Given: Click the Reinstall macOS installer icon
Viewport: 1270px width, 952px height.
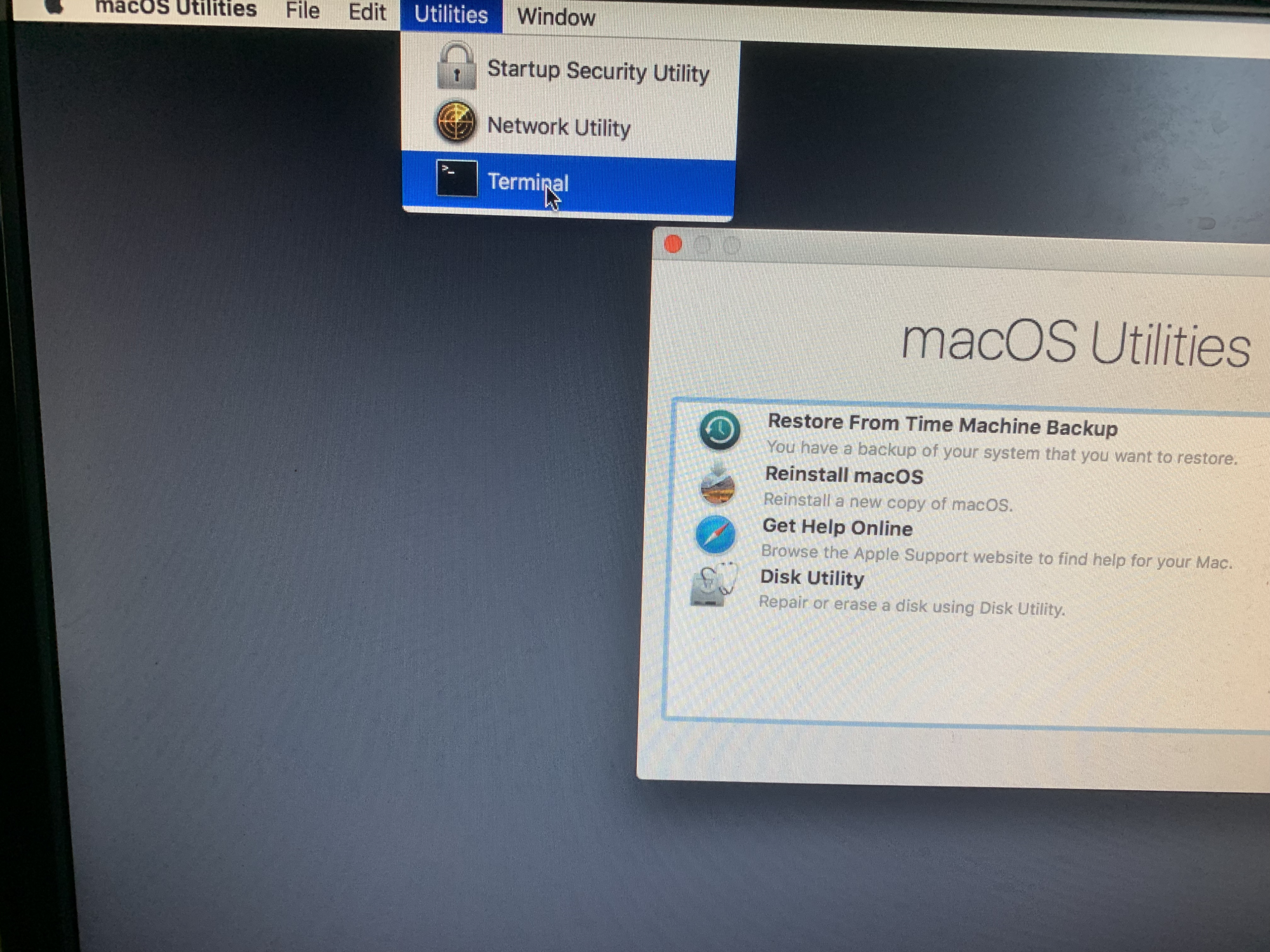Looking at the screenshot, I should point(718,484).
